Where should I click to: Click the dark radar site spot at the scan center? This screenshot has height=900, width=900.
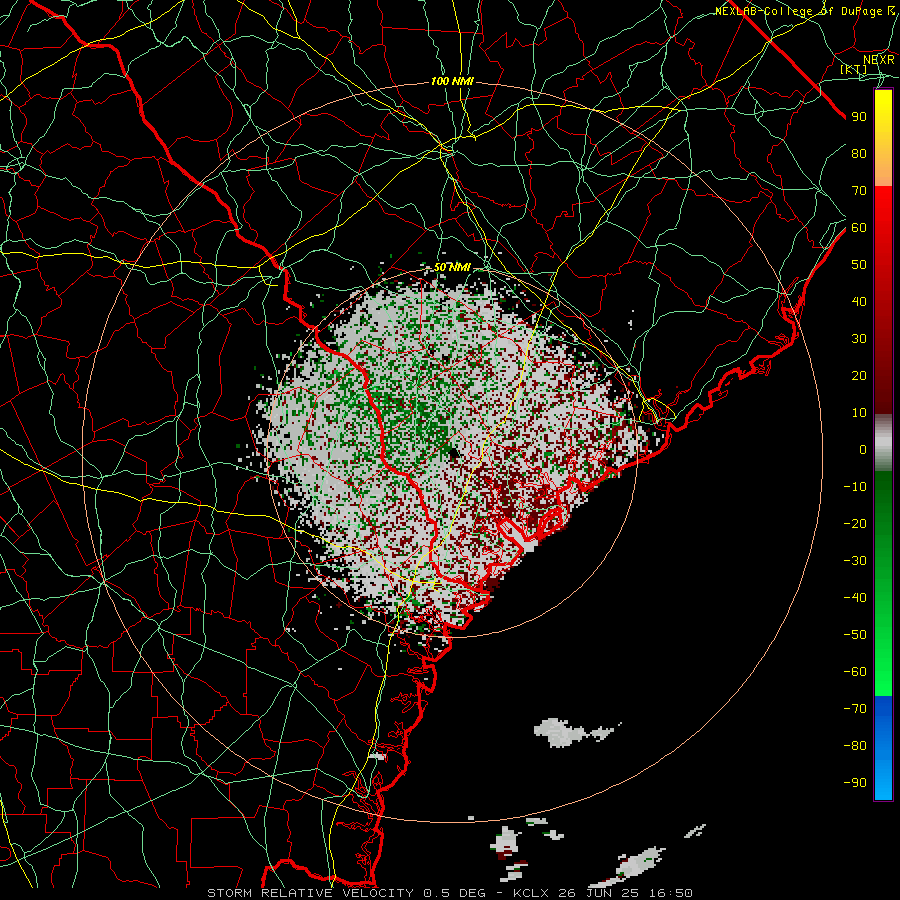click(454, 454)
